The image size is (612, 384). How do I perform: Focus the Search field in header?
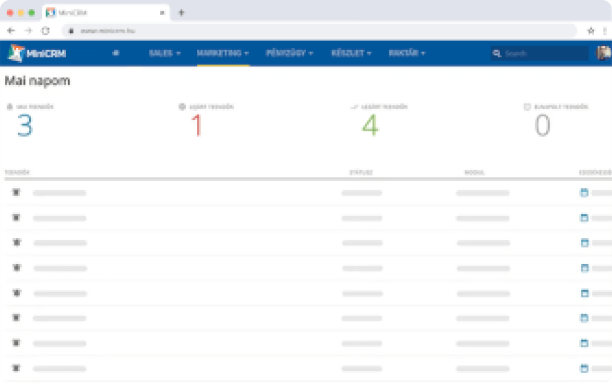(539, 53)
